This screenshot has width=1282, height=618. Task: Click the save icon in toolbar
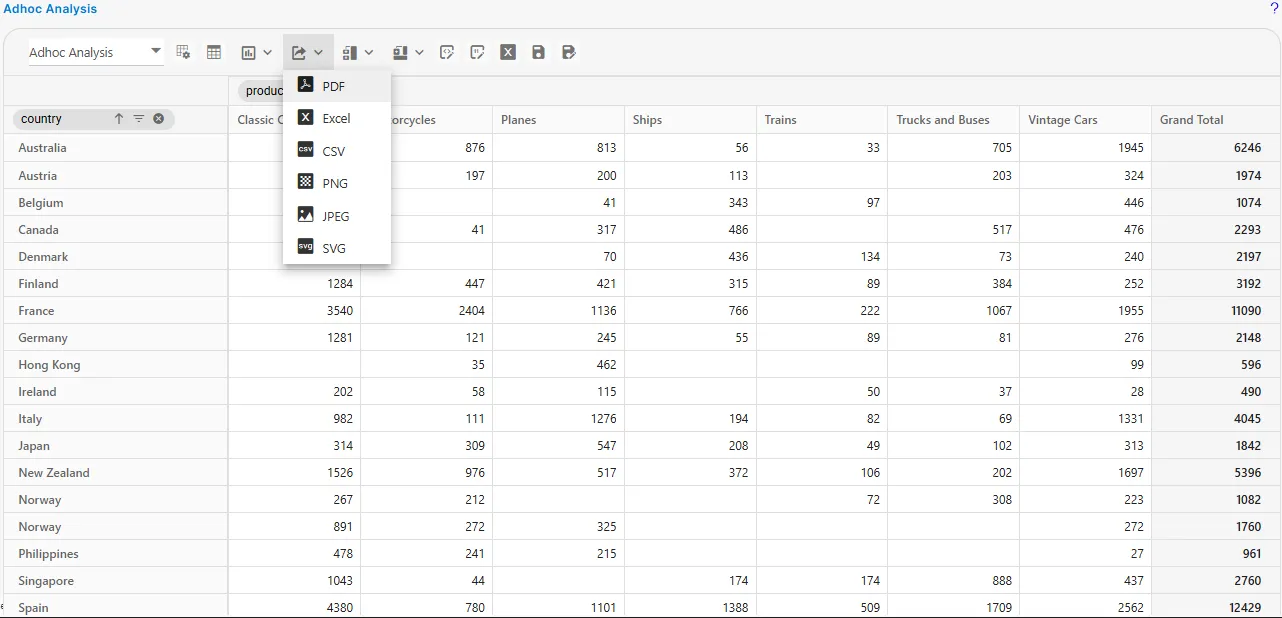point(538,52)
